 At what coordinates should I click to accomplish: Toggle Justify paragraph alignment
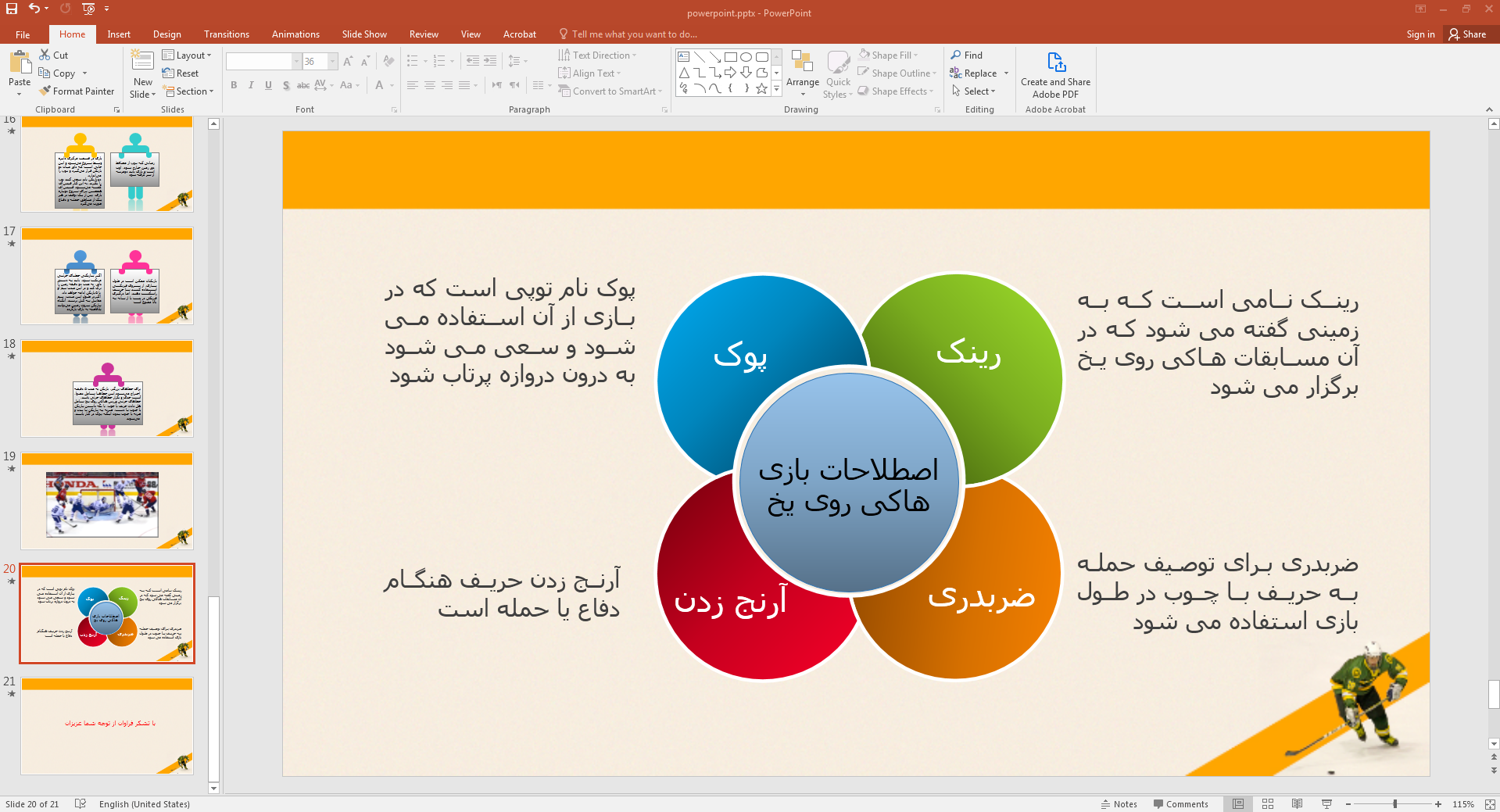(464, 85)
